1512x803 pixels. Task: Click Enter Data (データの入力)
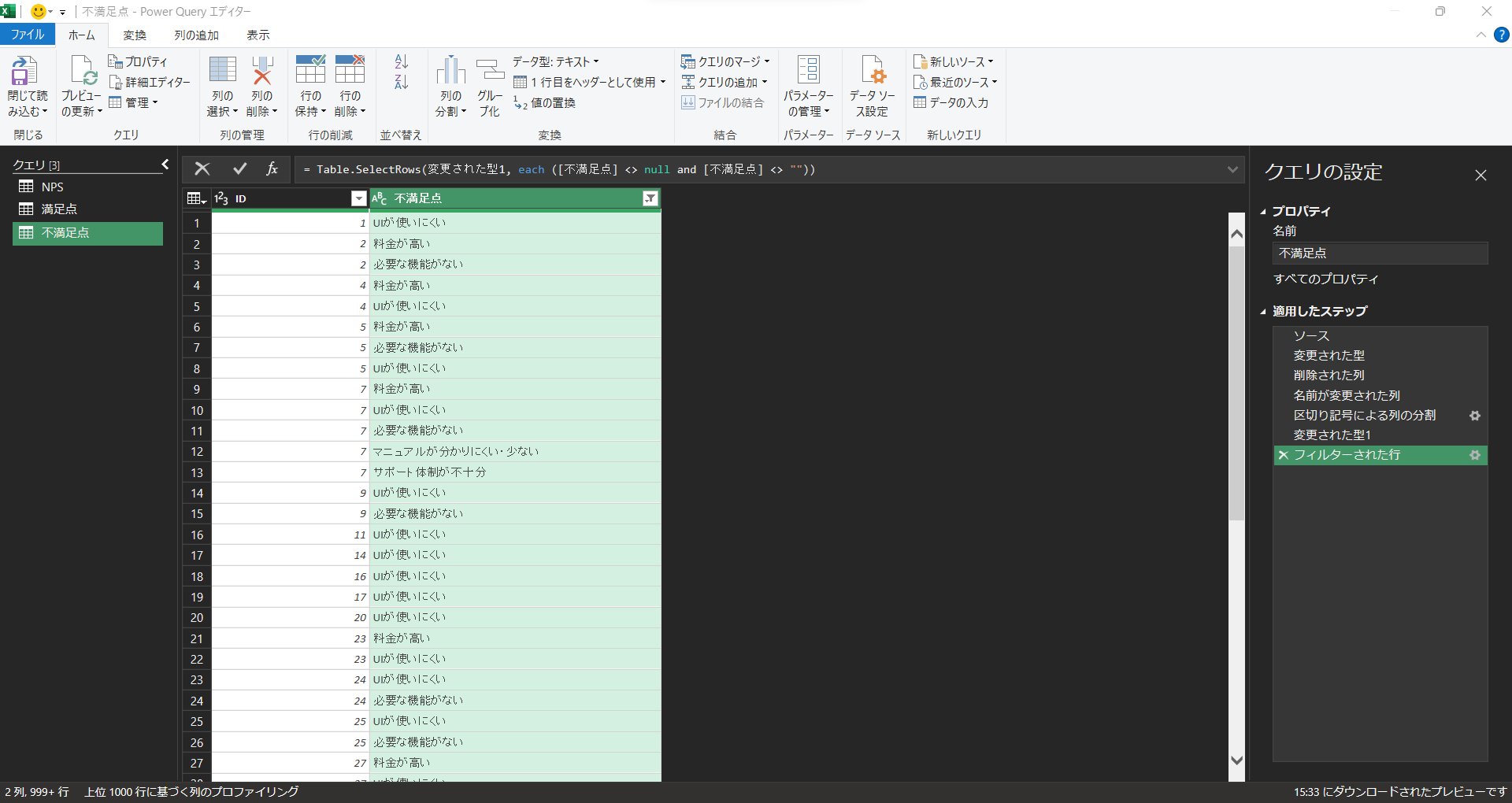point(951,102)
